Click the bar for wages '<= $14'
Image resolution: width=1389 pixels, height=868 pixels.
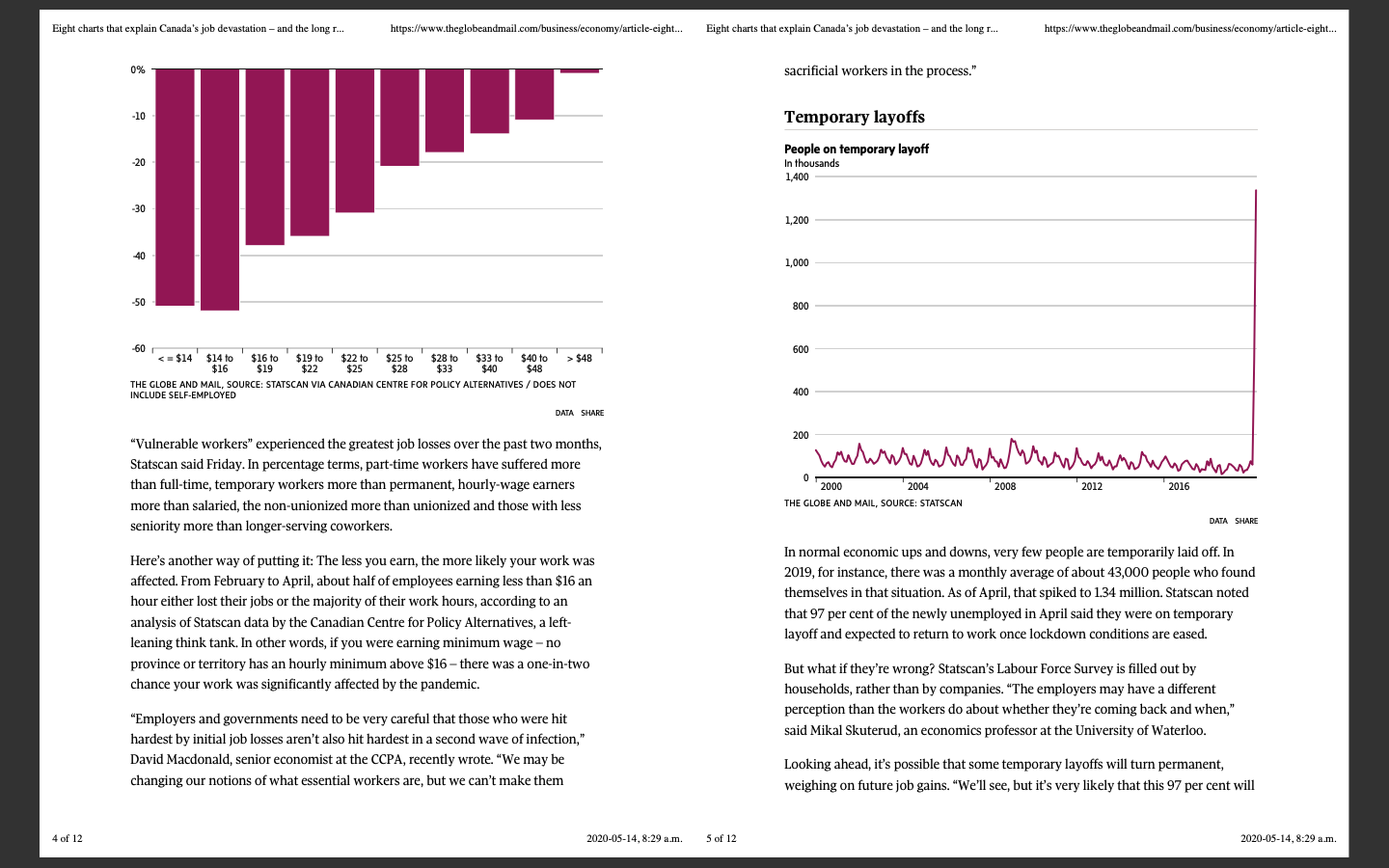point(175,187)
